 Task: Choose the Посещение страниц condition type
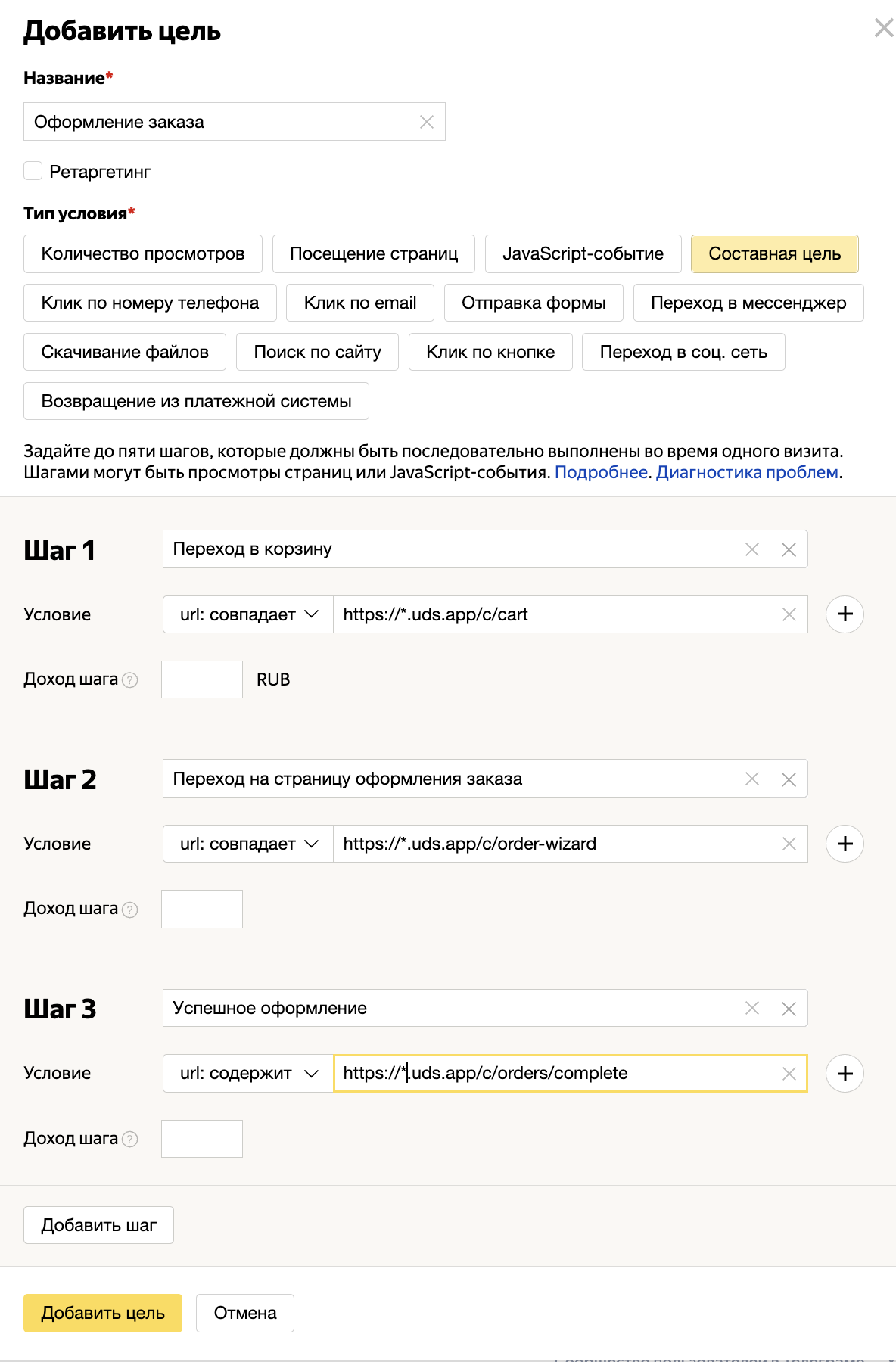tap(374, 253)
